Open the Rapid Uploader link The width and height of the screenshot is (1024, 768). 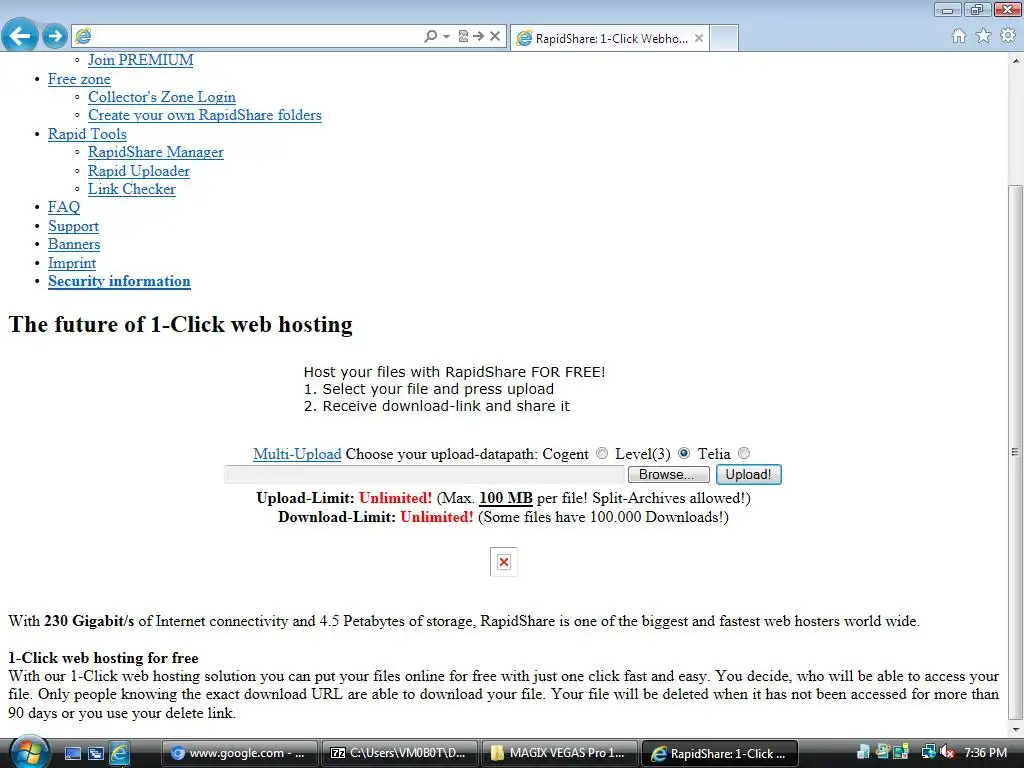[x=139, y=171]
